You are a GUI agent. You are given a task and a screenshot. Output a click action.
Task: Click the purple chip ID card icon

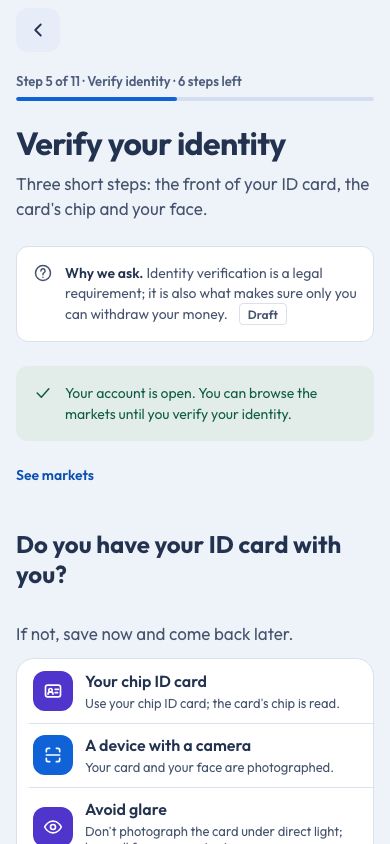53,691
